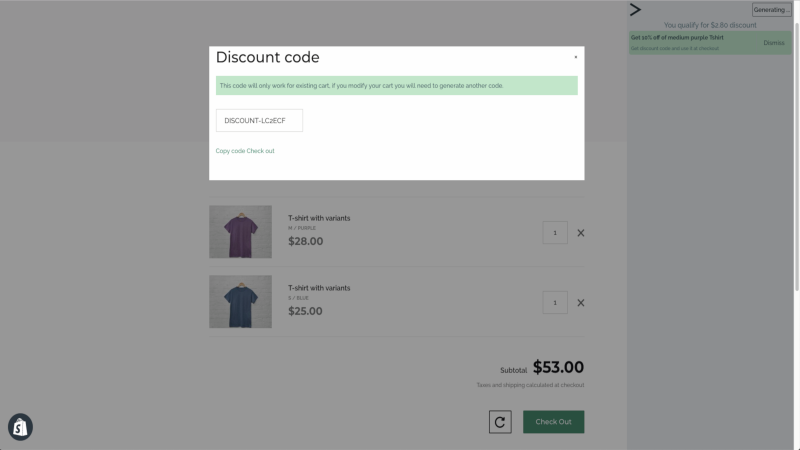Open the blue T-shirt thumbnail
800x450 pixels.
pos(240,302)
